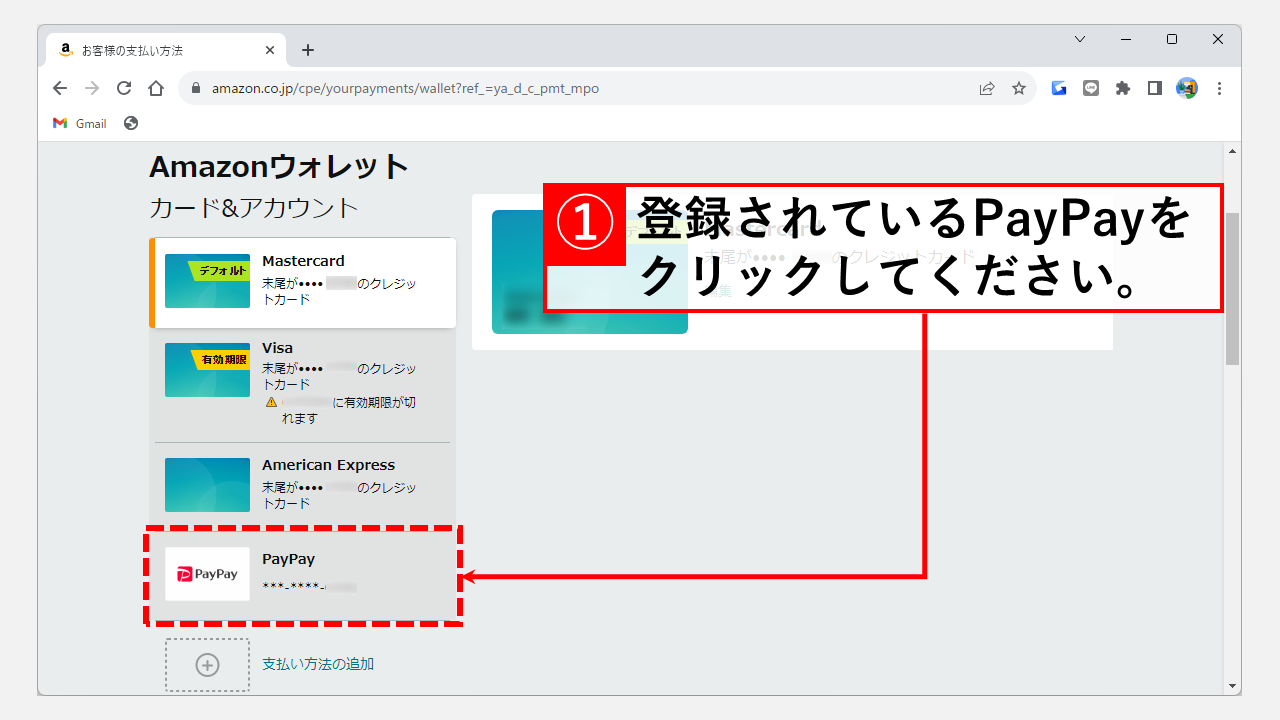The width and height of the screenshot is (1280, 720).
Task: Select the Mastercard default credit card
Action: 303,282
